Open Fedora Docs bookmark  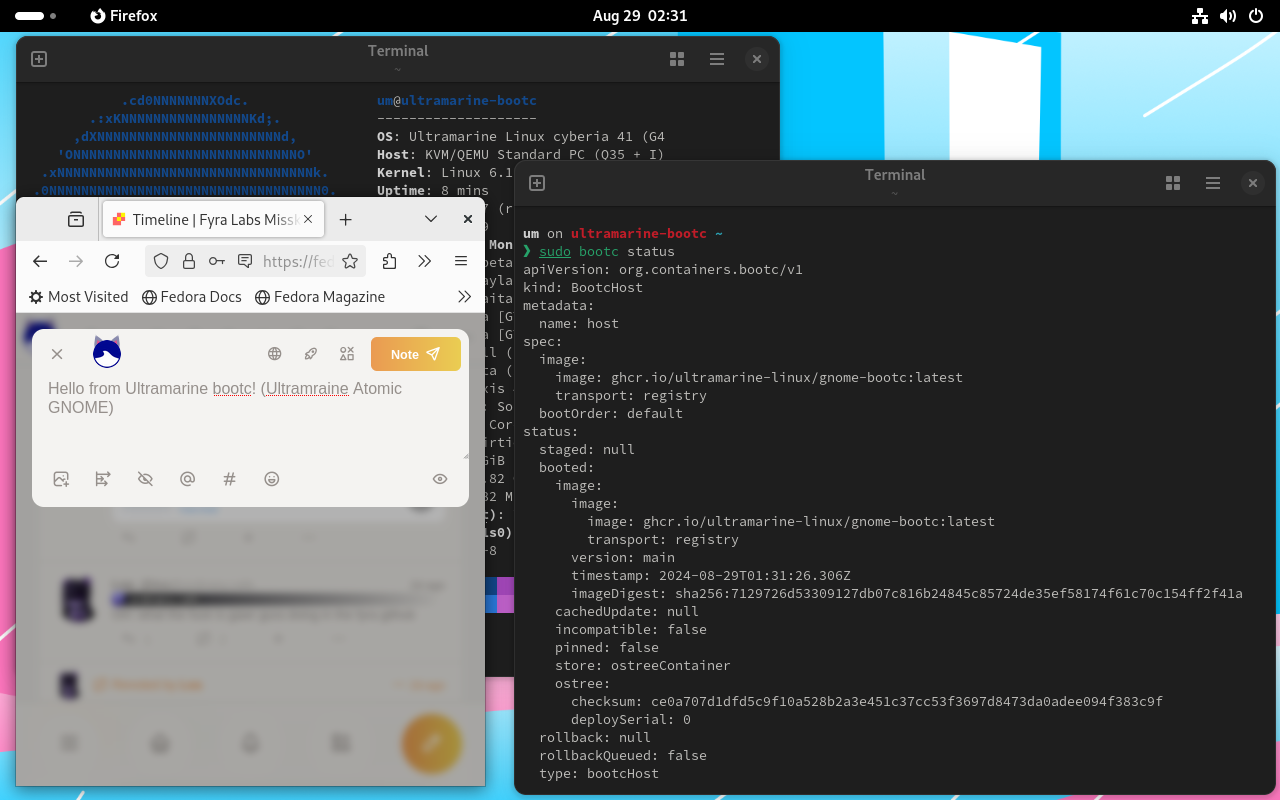pyautogui.click(x=191, y=297)
